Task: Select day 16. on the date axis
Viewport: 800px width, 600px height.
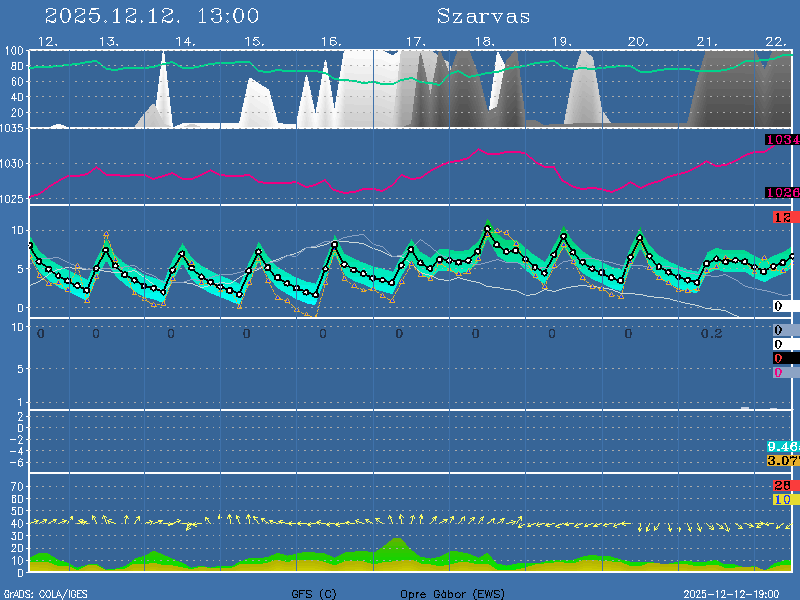Action: pos(332,41)
